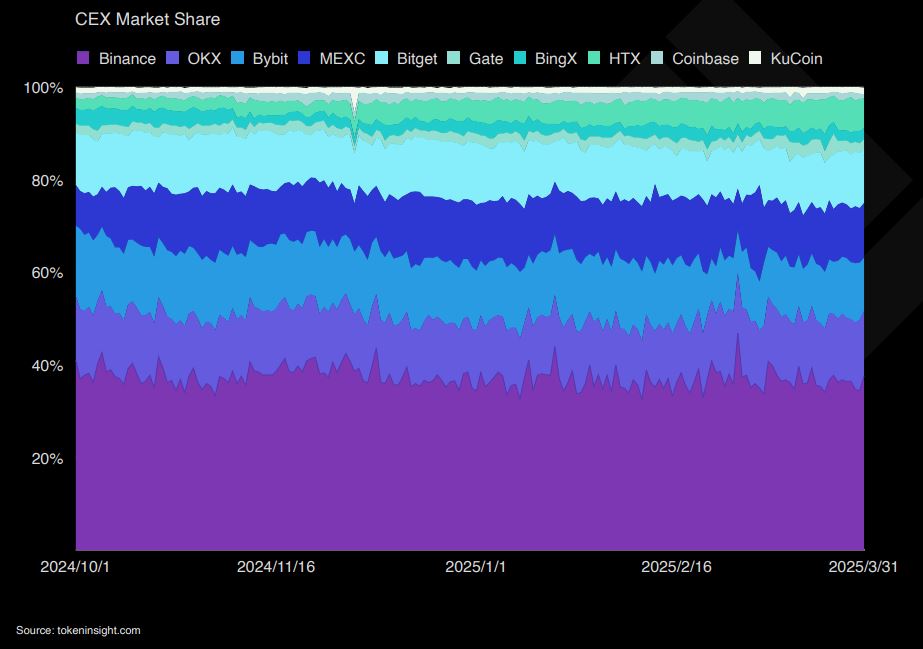Toggle the Gate series legend label
The width and height of the screenshot is (923, 649).
[x=486, y=59]
